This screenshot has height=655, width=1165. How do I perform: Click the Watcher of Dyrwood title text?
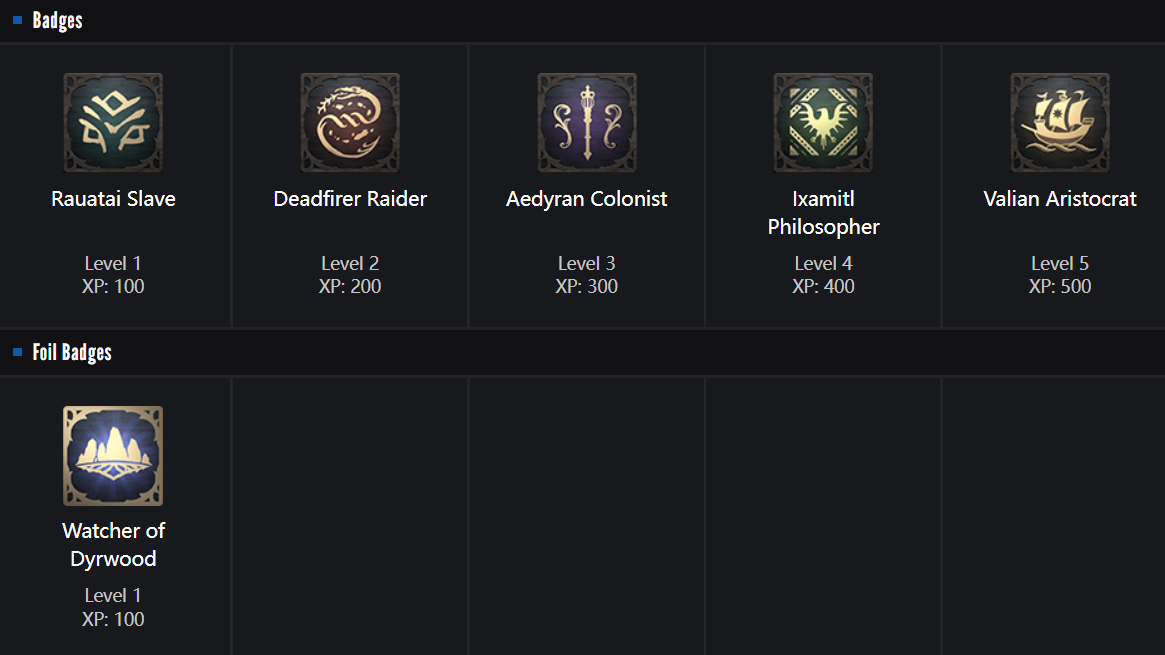pyautogui.click(x=113, y=544)
